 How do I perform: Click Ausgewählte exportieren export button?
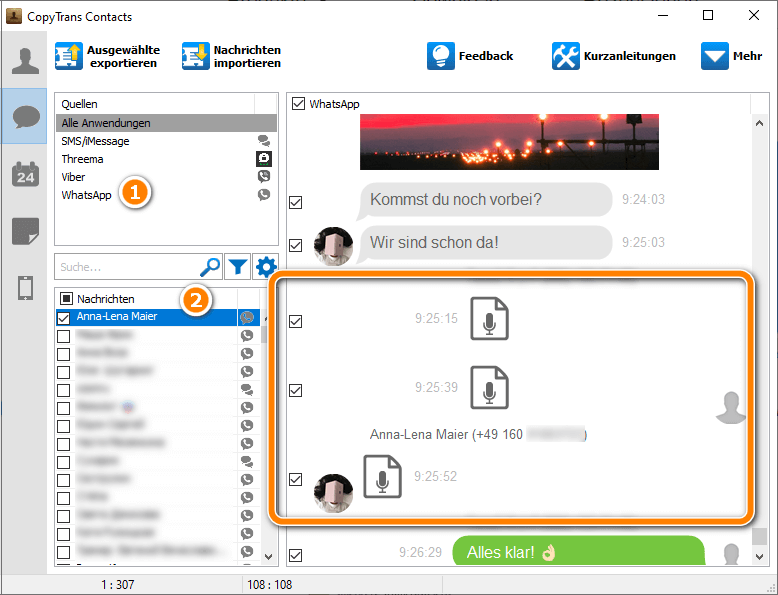coord(108,56)
